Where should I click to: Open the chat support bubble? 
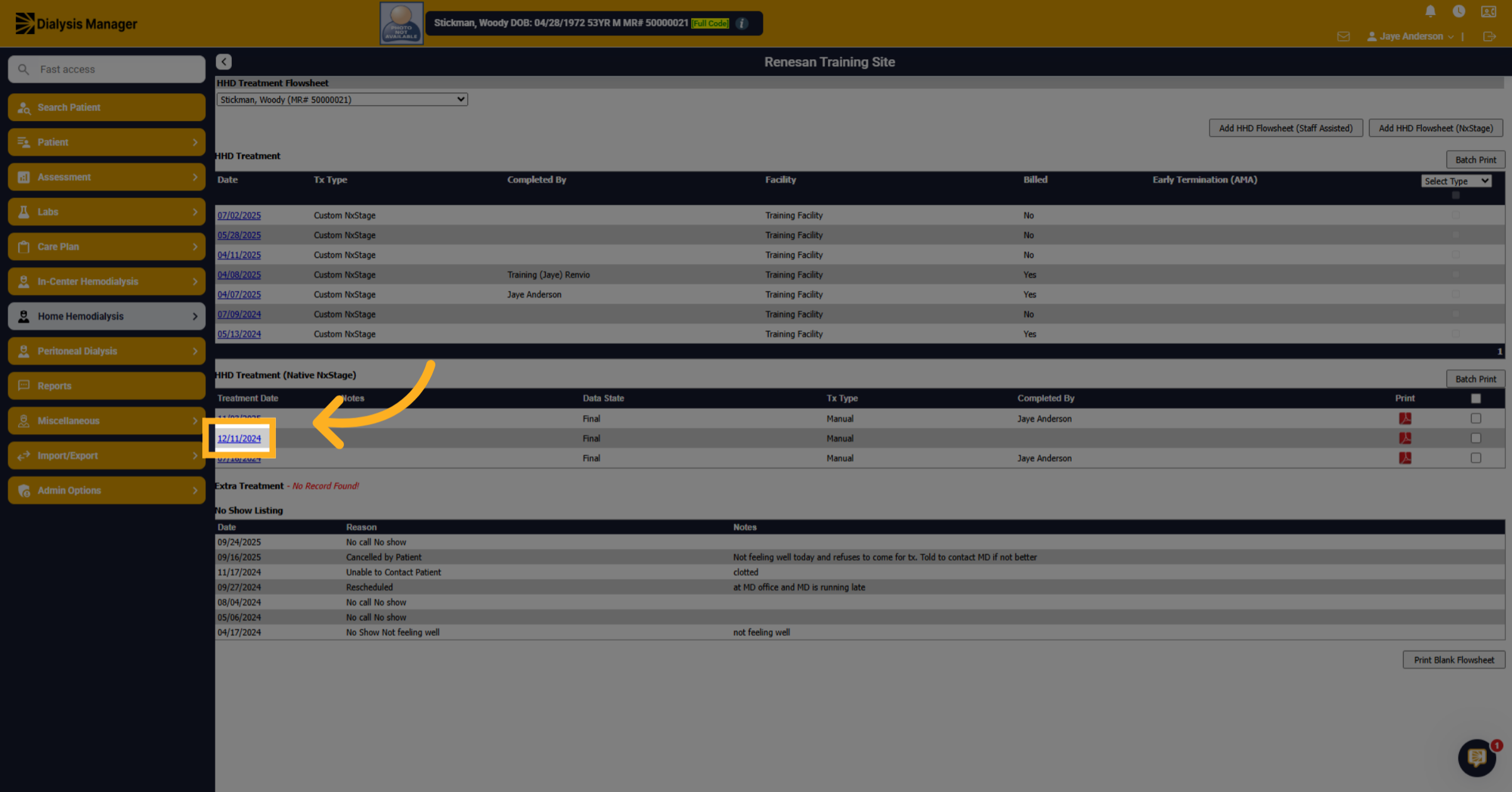tap(1477, 757)
